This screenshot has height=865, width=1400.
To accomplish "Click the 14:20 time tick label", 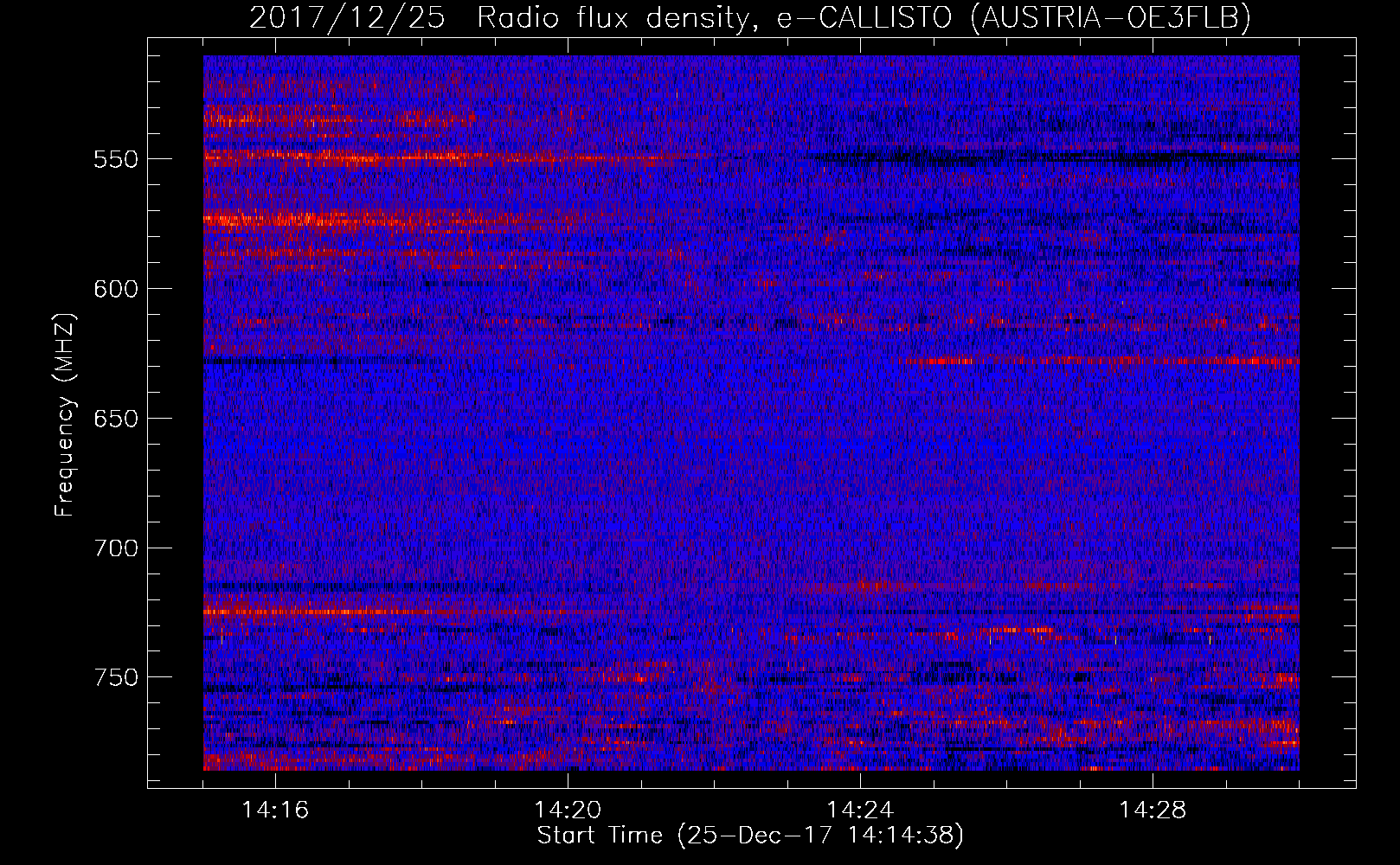I will [x=568, y=811].
